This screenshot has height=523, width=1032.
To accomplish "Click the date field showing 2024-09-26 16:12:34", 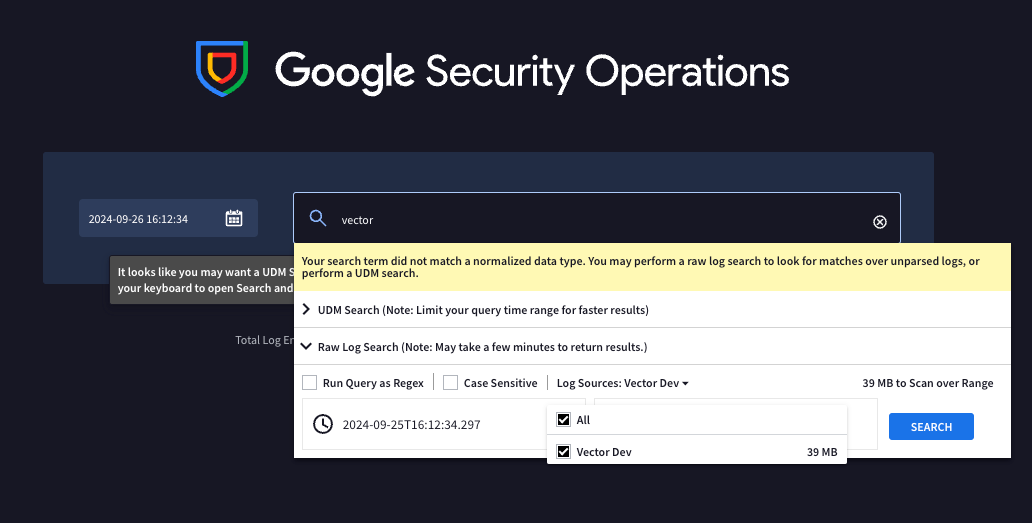I will tap(150, 218).
